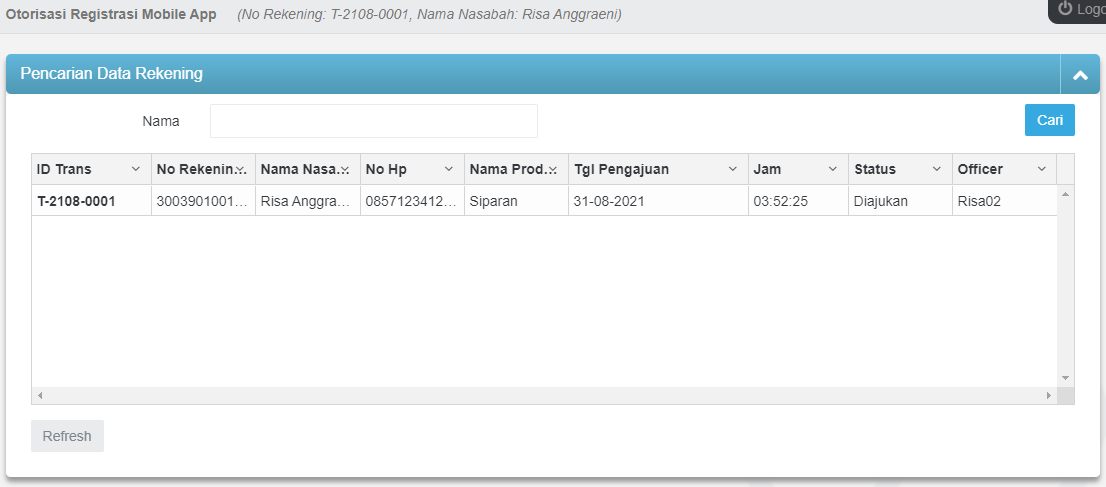Click horizontal scrollbar left arrow
Image resolution: width=1106 pixels, height=487 pixels.
coord(40,396)
